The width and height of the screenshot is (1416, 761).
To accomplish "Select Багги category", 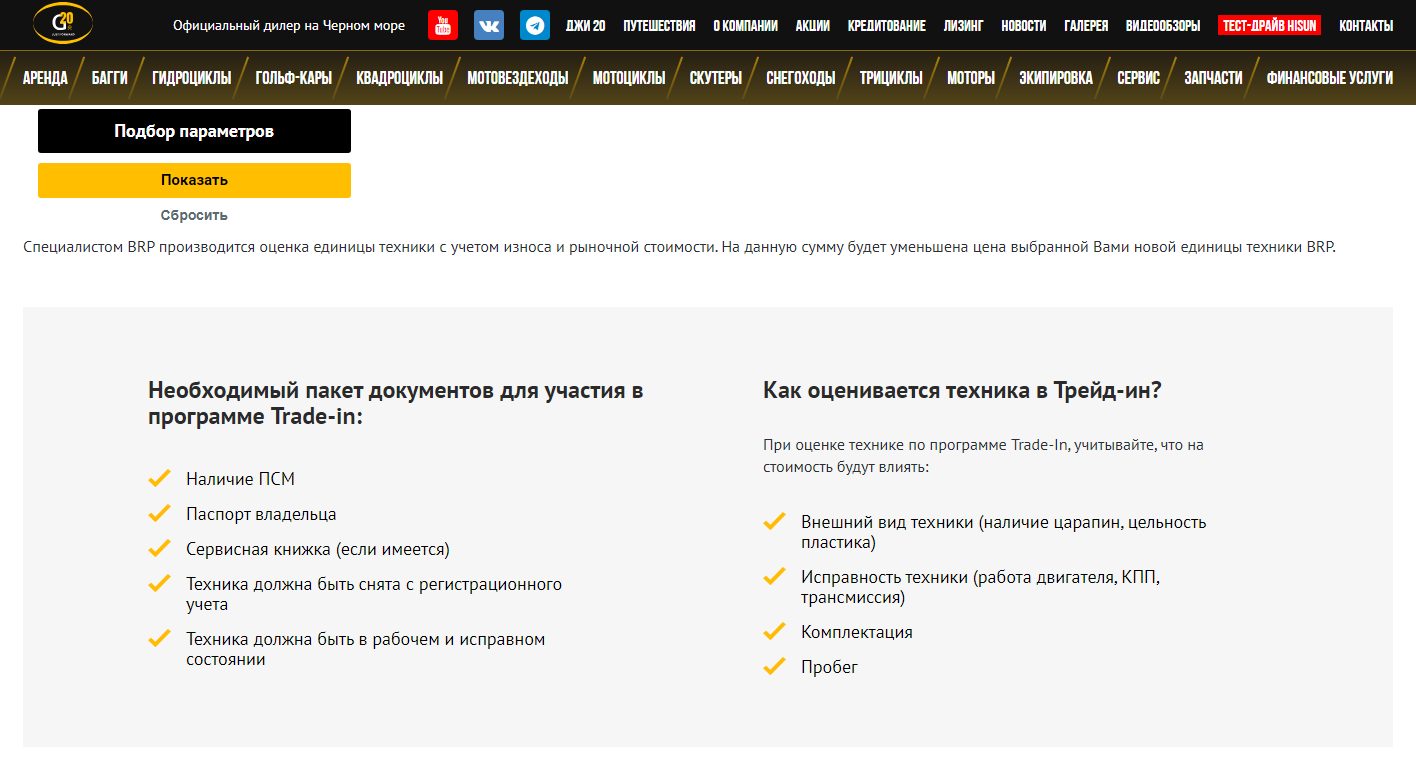I will click(109, 78).
